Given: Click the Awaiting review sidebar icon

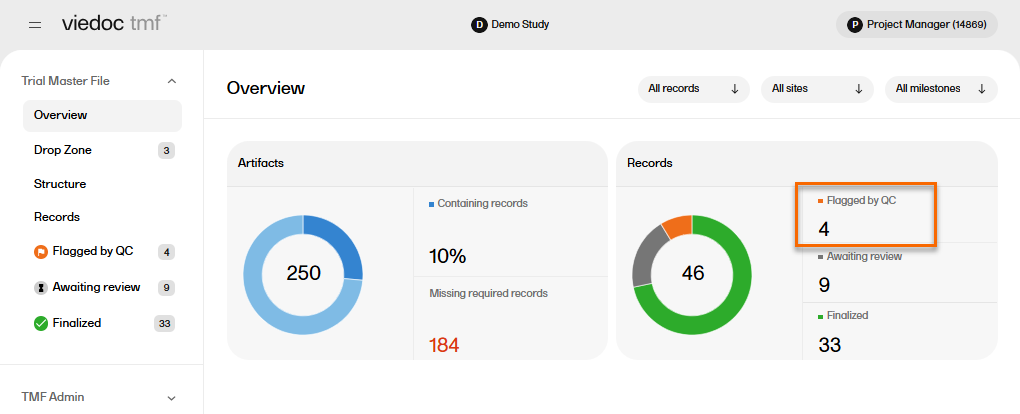Looking at the screenshot, I should tap(41, 288).
